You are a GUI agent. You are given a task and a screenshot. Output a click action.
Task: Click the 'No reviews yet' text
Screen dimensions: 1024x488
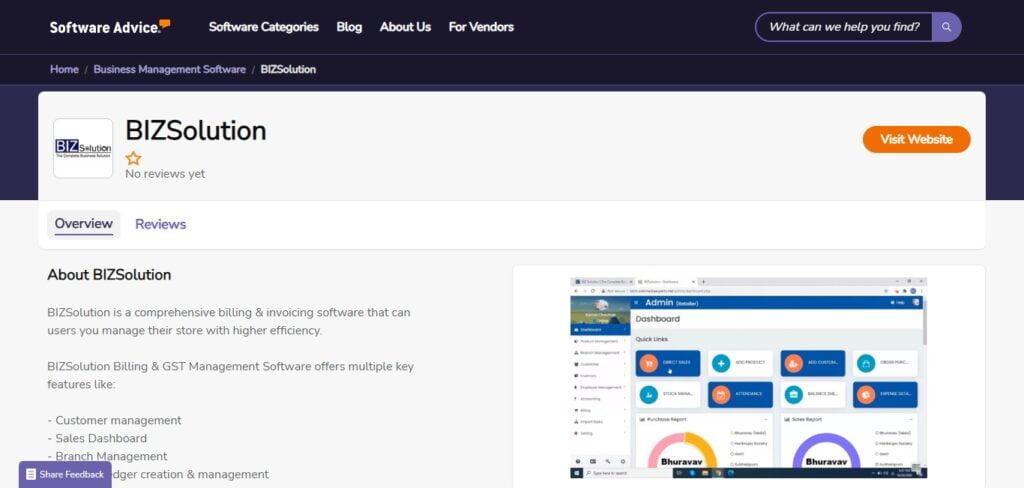coord(165,174)
